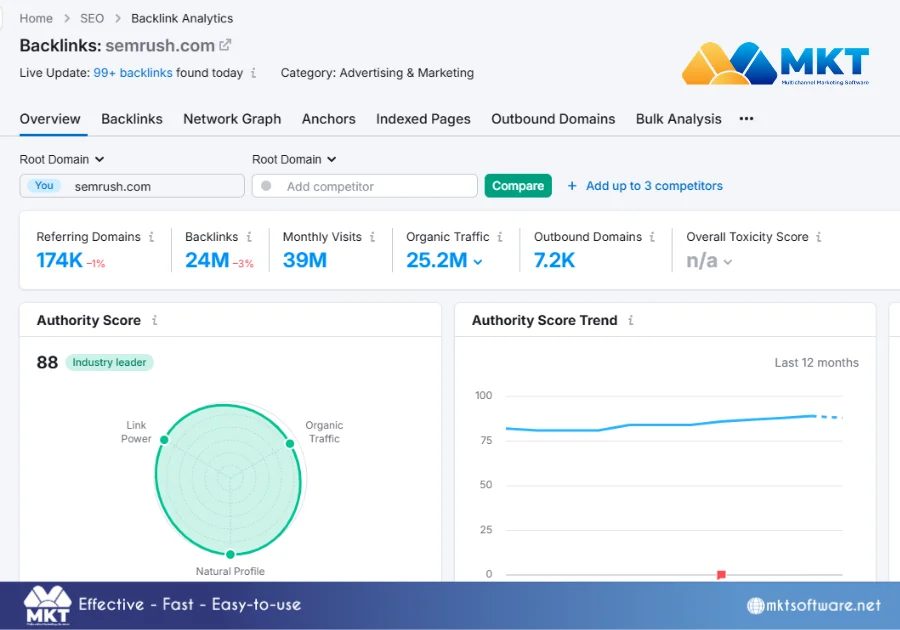This screenshot has width=900, height=630.
Task: Open semrush.com external link icon
Action: [225, 45]
